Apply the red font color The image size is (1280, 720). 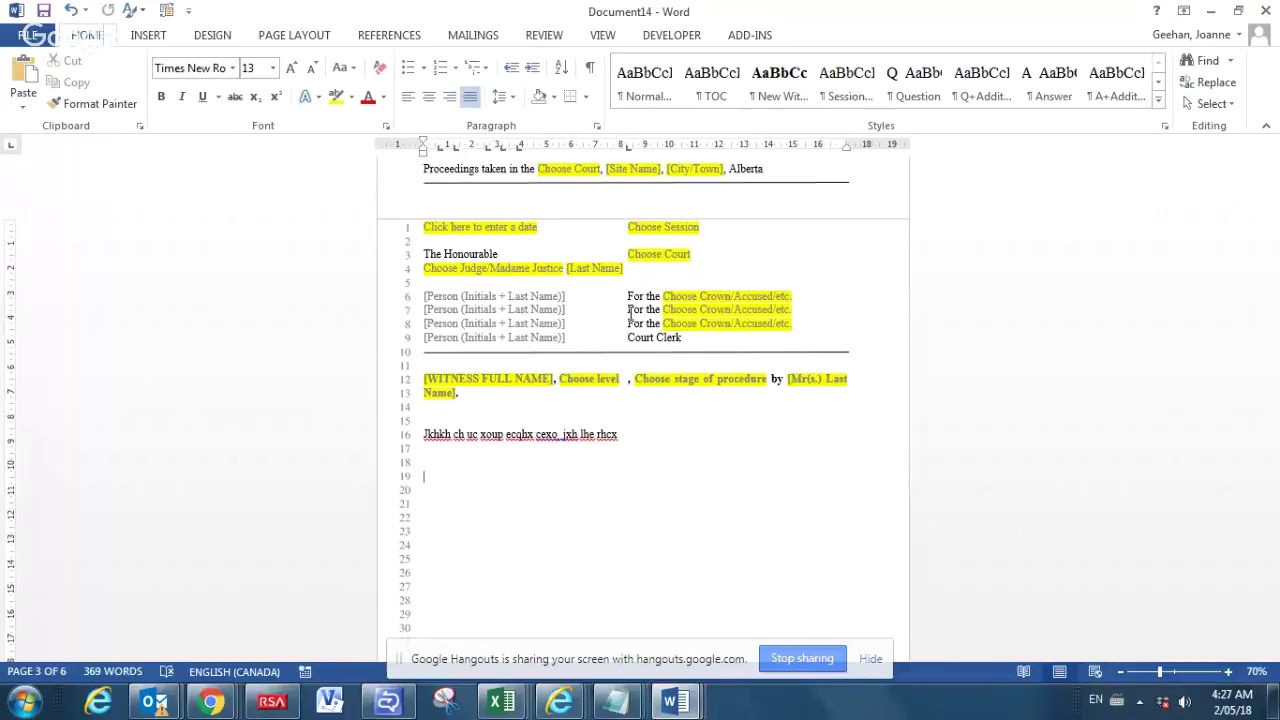point(368,97)
